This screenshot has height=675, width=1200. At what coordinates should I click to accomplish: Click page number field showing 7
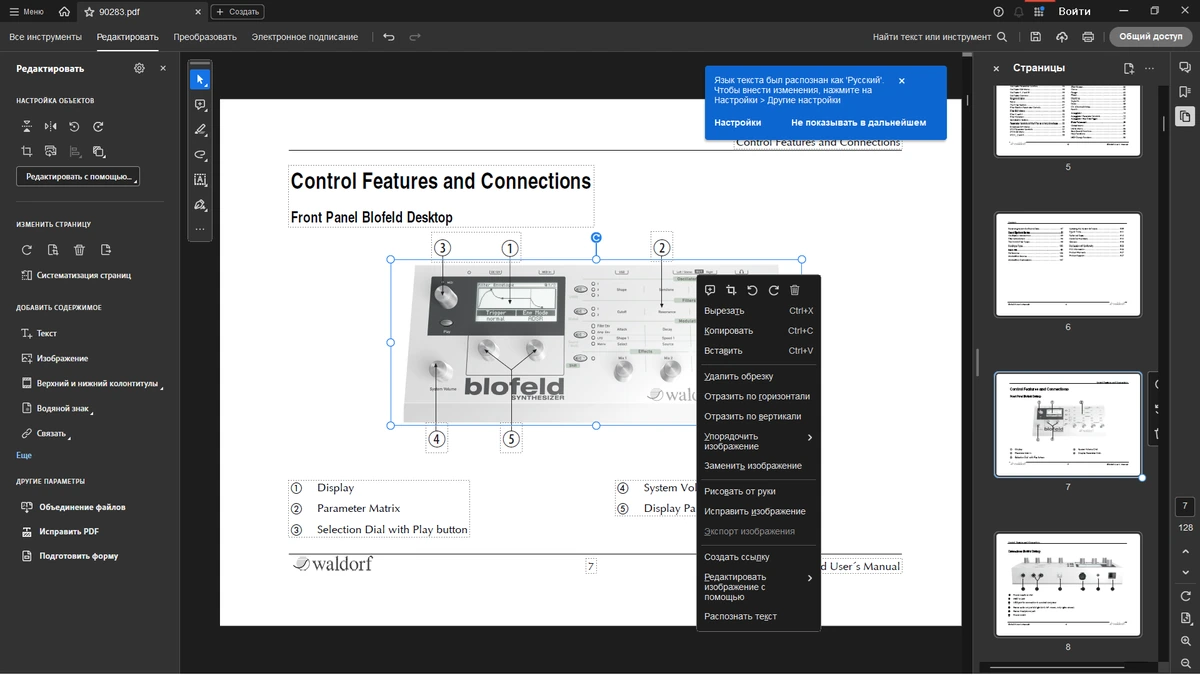point(1185,506)
